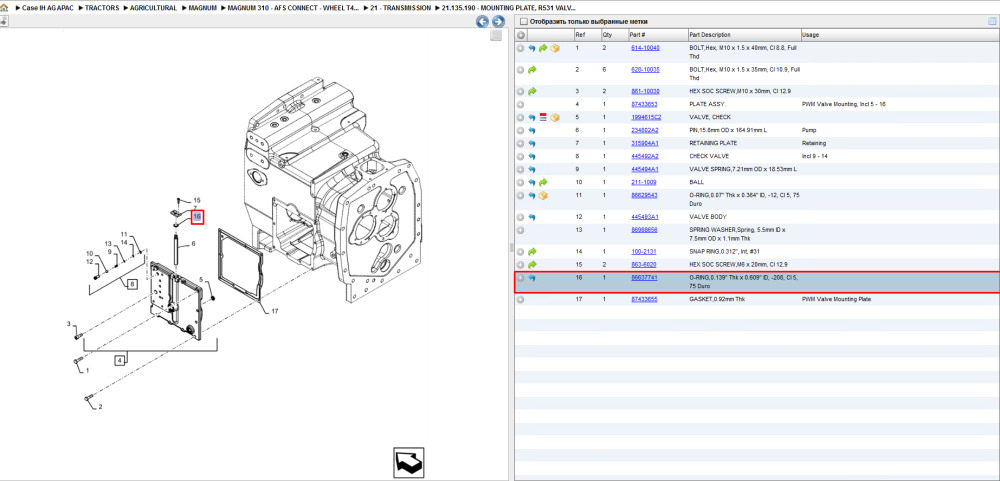Select callout number 6 in the diagram

(x=193, y=244)
